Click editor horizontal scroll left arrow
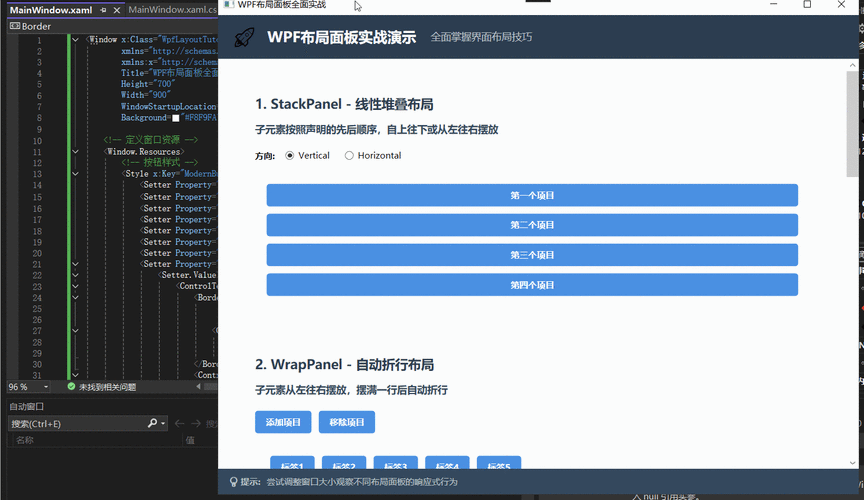Viewport: 864px width, 500px height. (x=198, y=386)
